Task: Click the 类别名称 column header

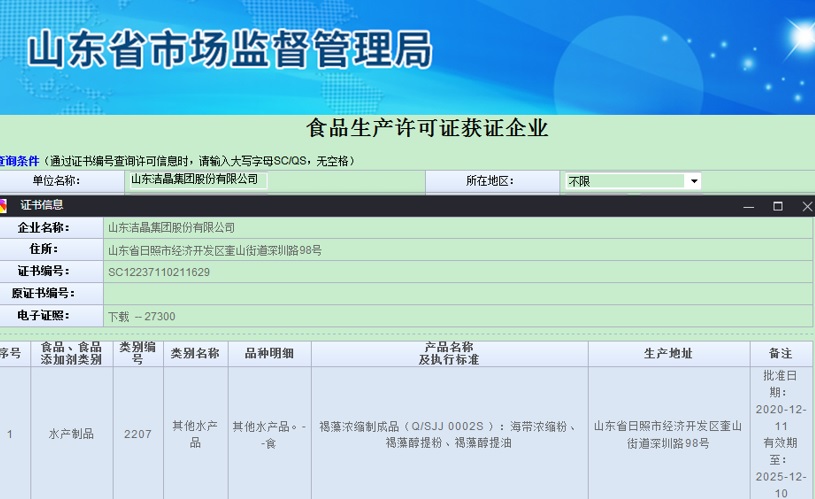Action: (195, 353)
